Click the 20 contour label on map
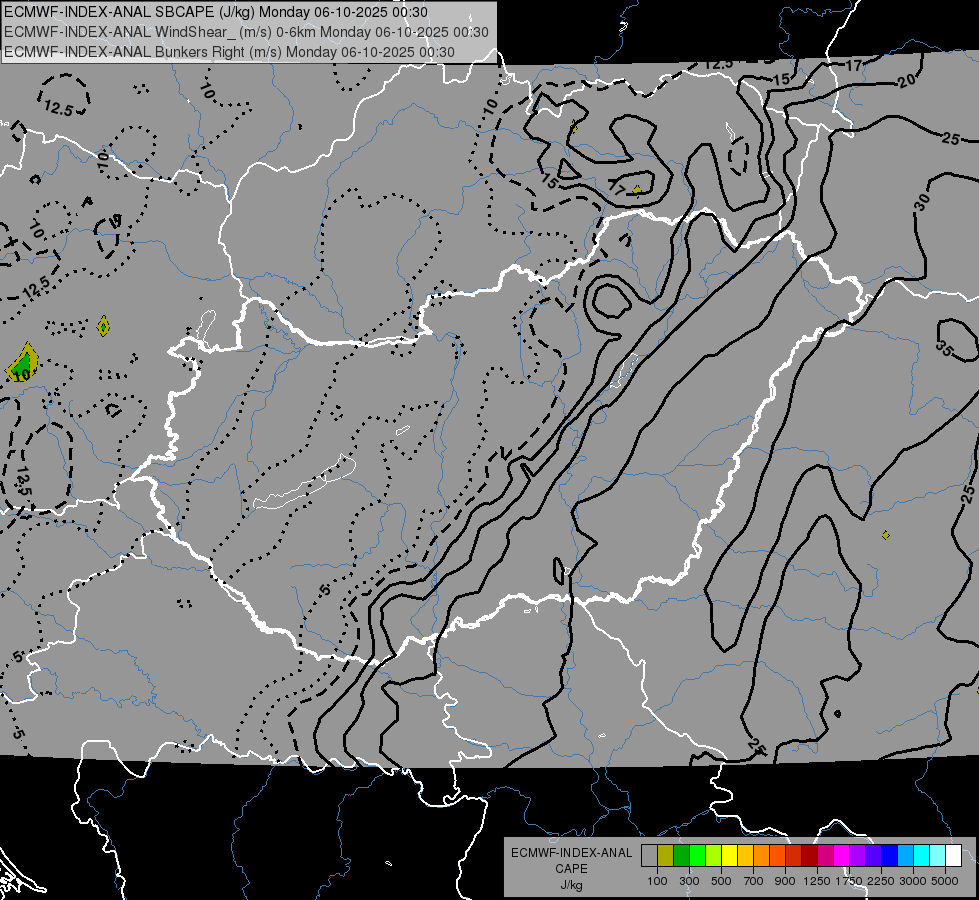This screenshot has height=900, width=979. (x=907, y=81)
